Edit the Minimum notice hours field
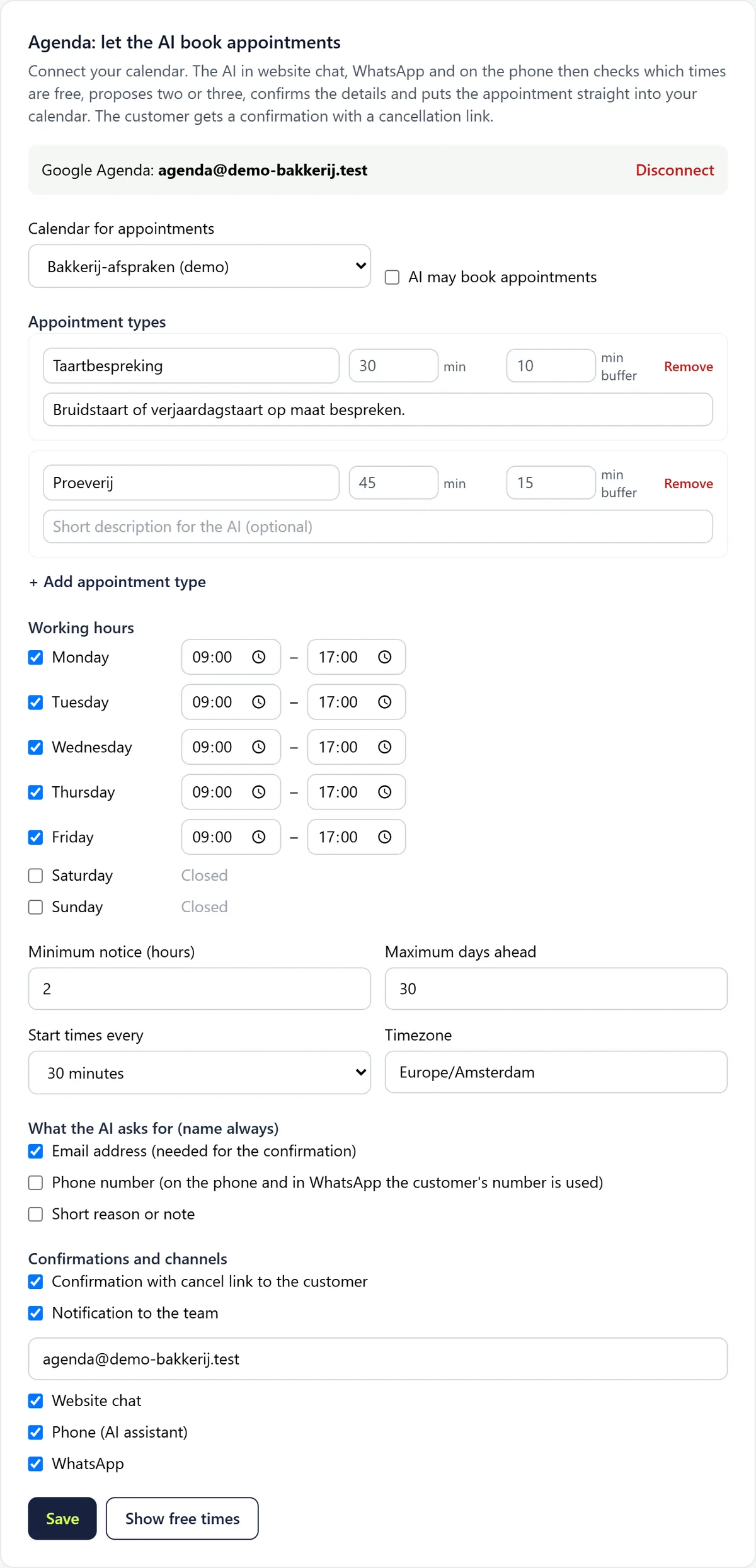This screenshot has width=756, height=1568. 200,989
